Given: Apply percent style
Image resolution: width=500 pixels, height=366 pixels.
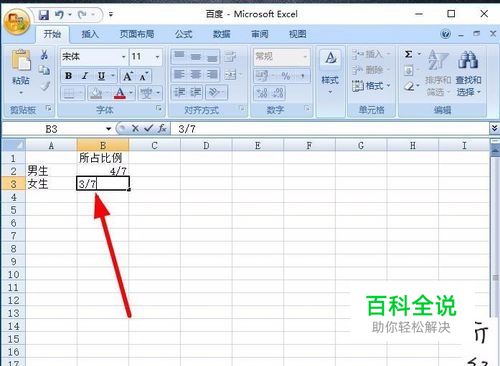Looking at the screenshot, I should [x=286, y=76].
